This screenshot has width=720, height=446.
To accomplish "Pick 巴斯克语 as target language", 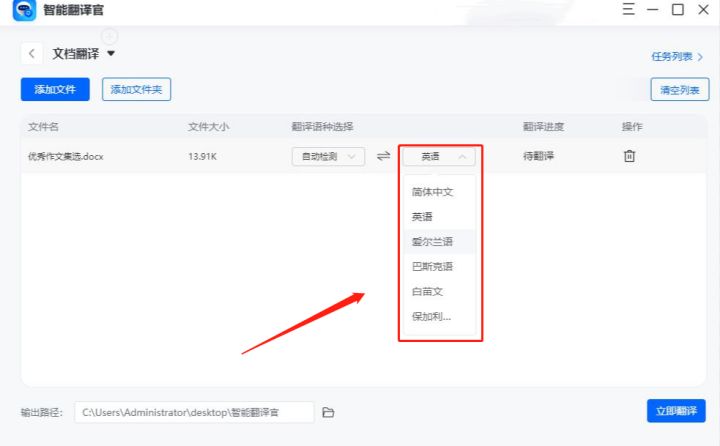I will tap(433, 267).
